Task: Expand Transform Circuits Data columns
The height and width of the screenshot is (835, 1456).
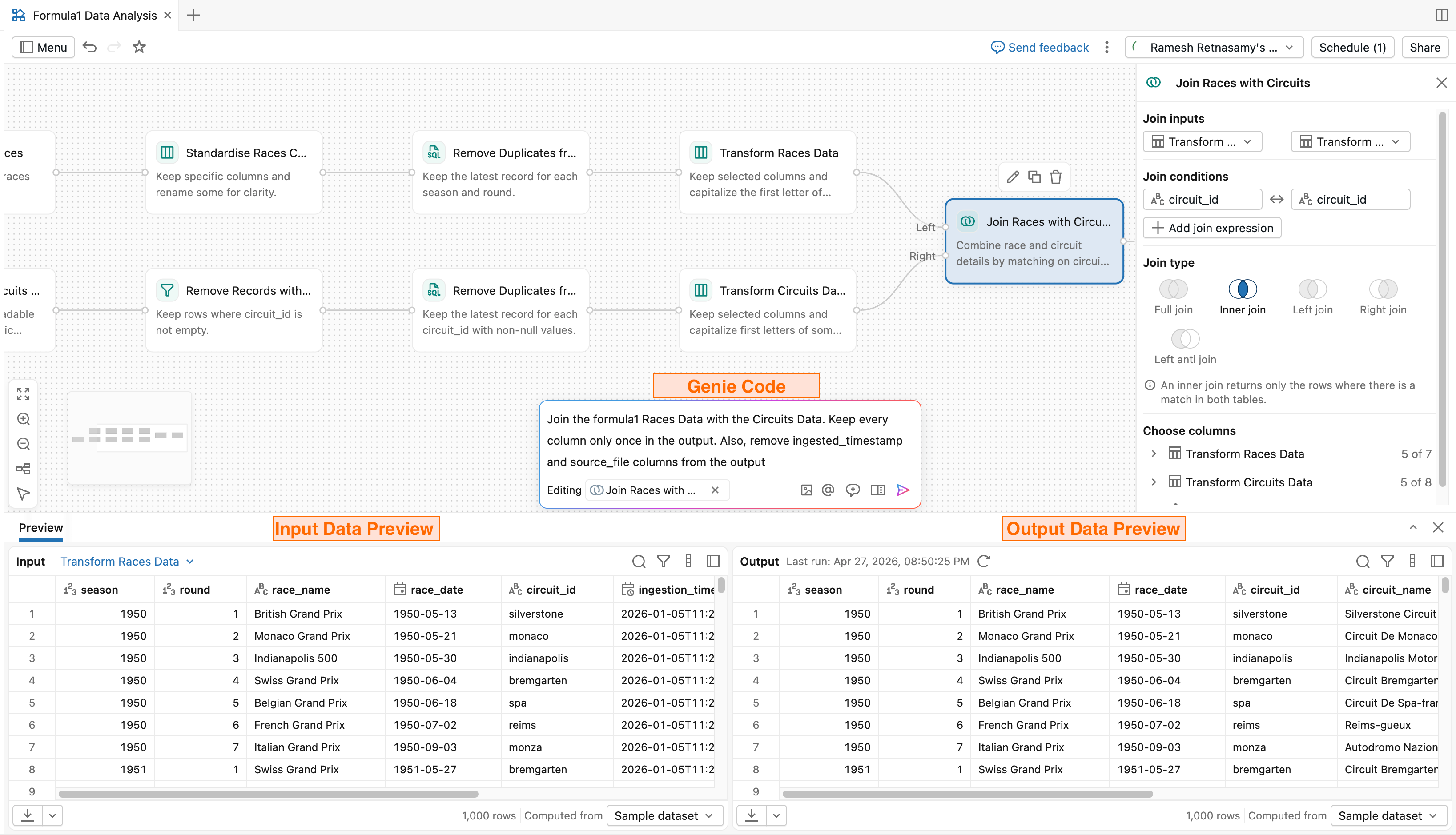Action: click(1154, 482)
